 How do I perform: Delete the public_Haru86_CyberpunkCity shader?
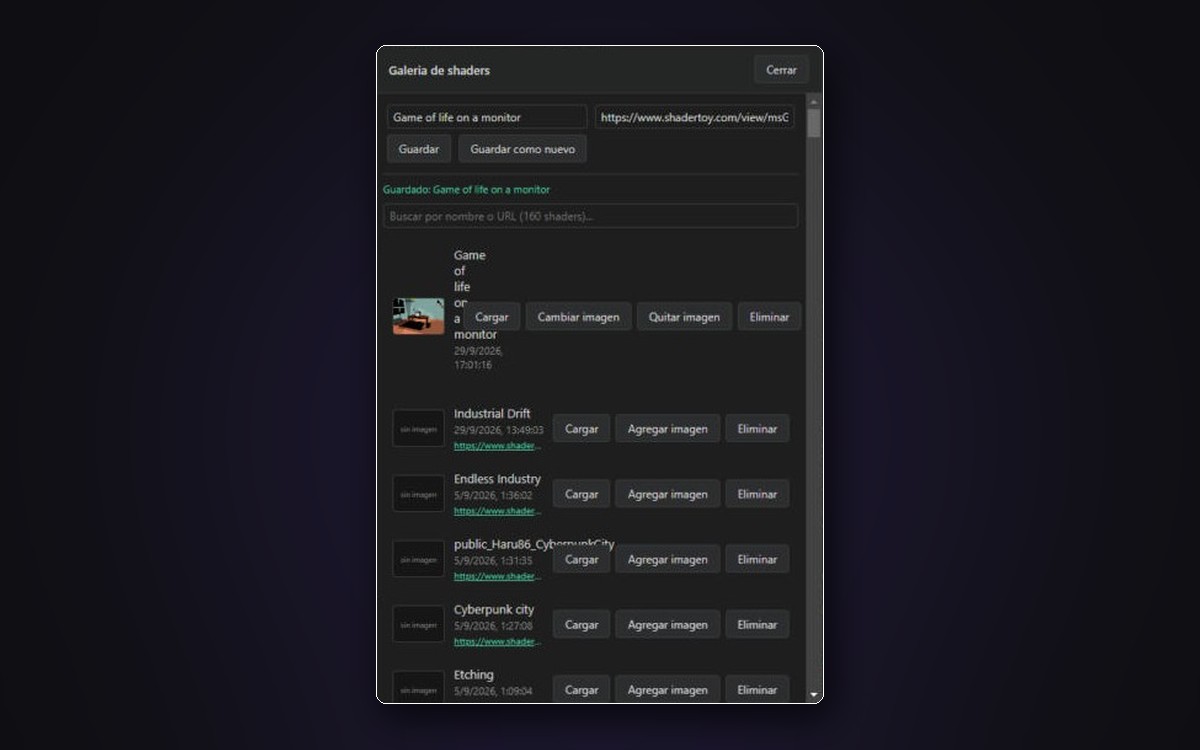click(x=757, y=560)
